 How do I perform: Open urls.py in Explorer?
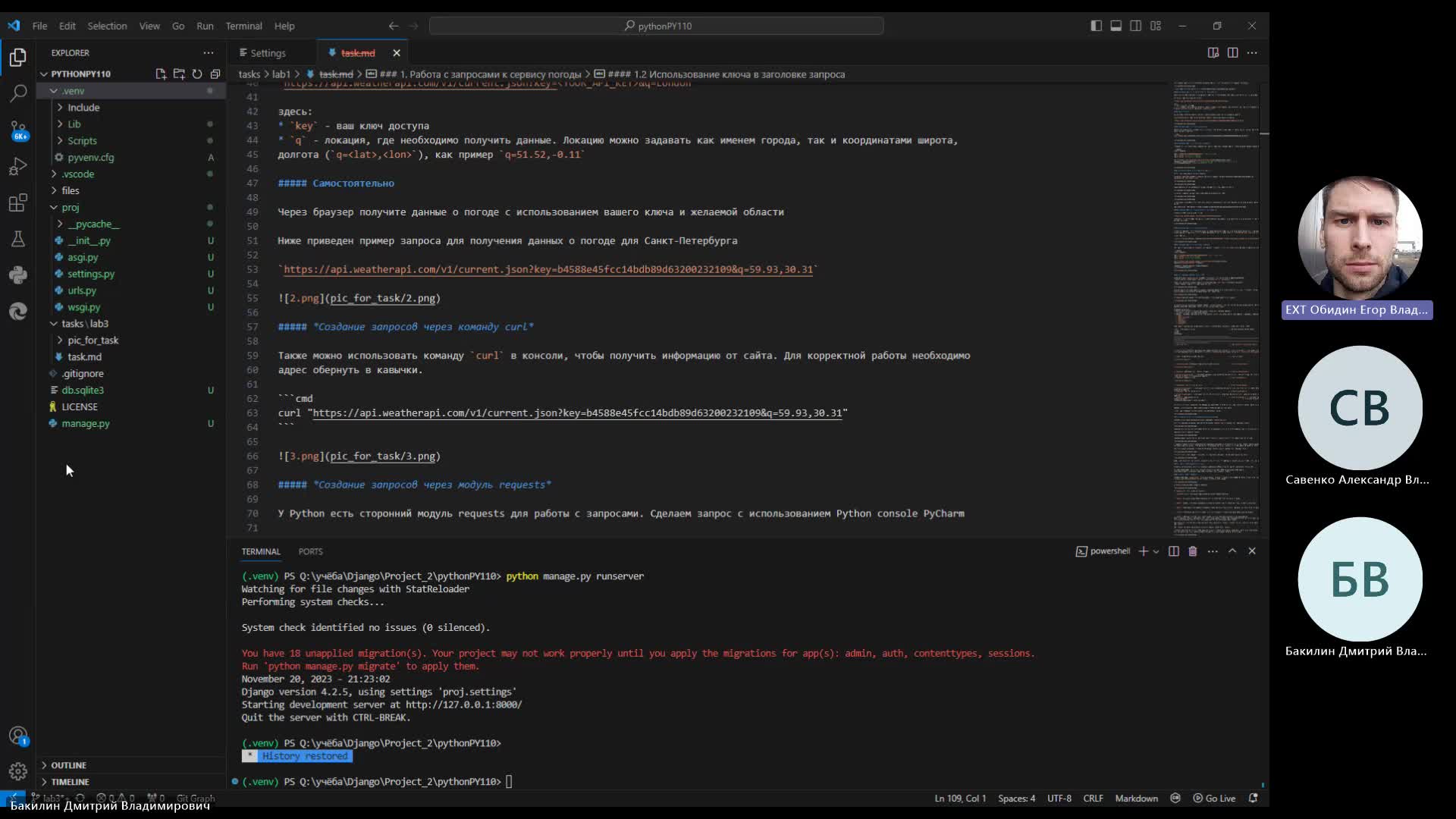pyautogui.click(x=131, y=290)
